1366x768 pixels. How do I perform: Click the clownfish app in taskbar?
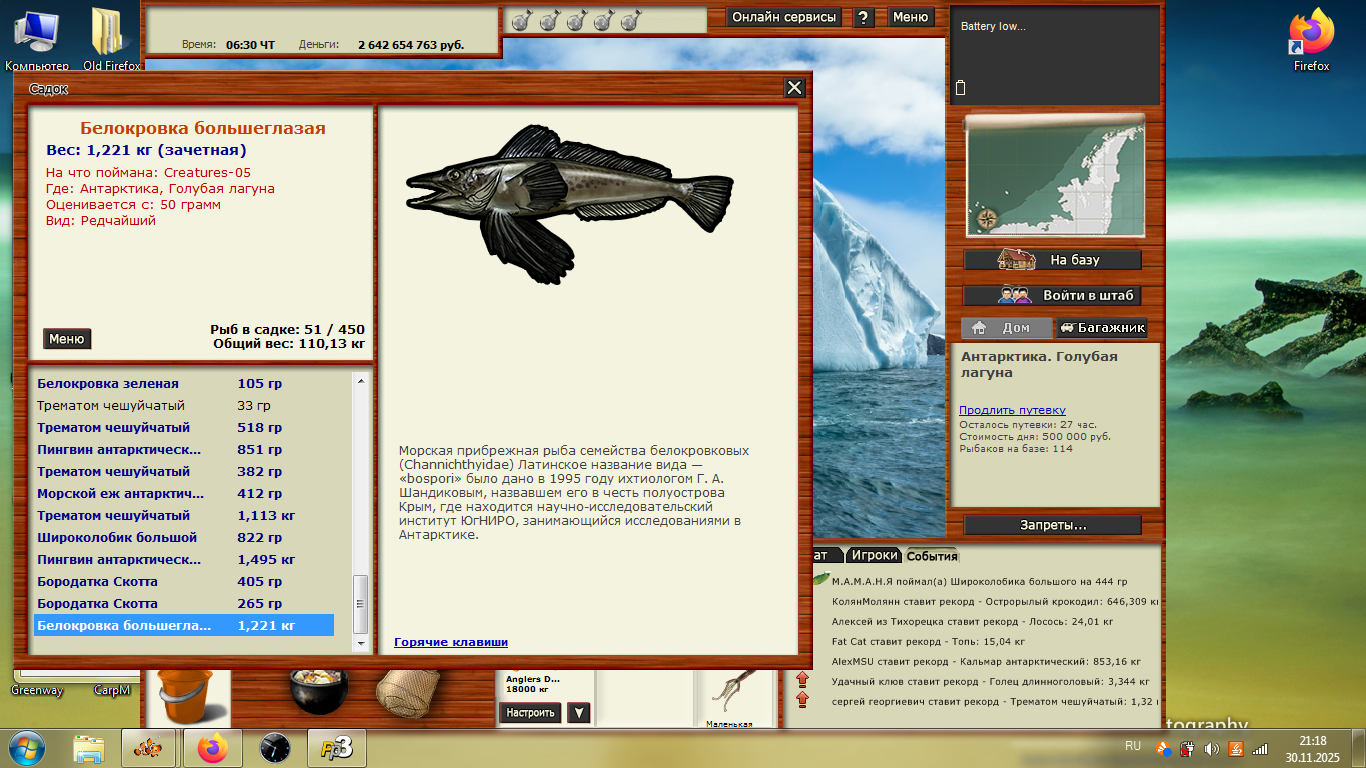pyautogui.click(x=149, y=748)
